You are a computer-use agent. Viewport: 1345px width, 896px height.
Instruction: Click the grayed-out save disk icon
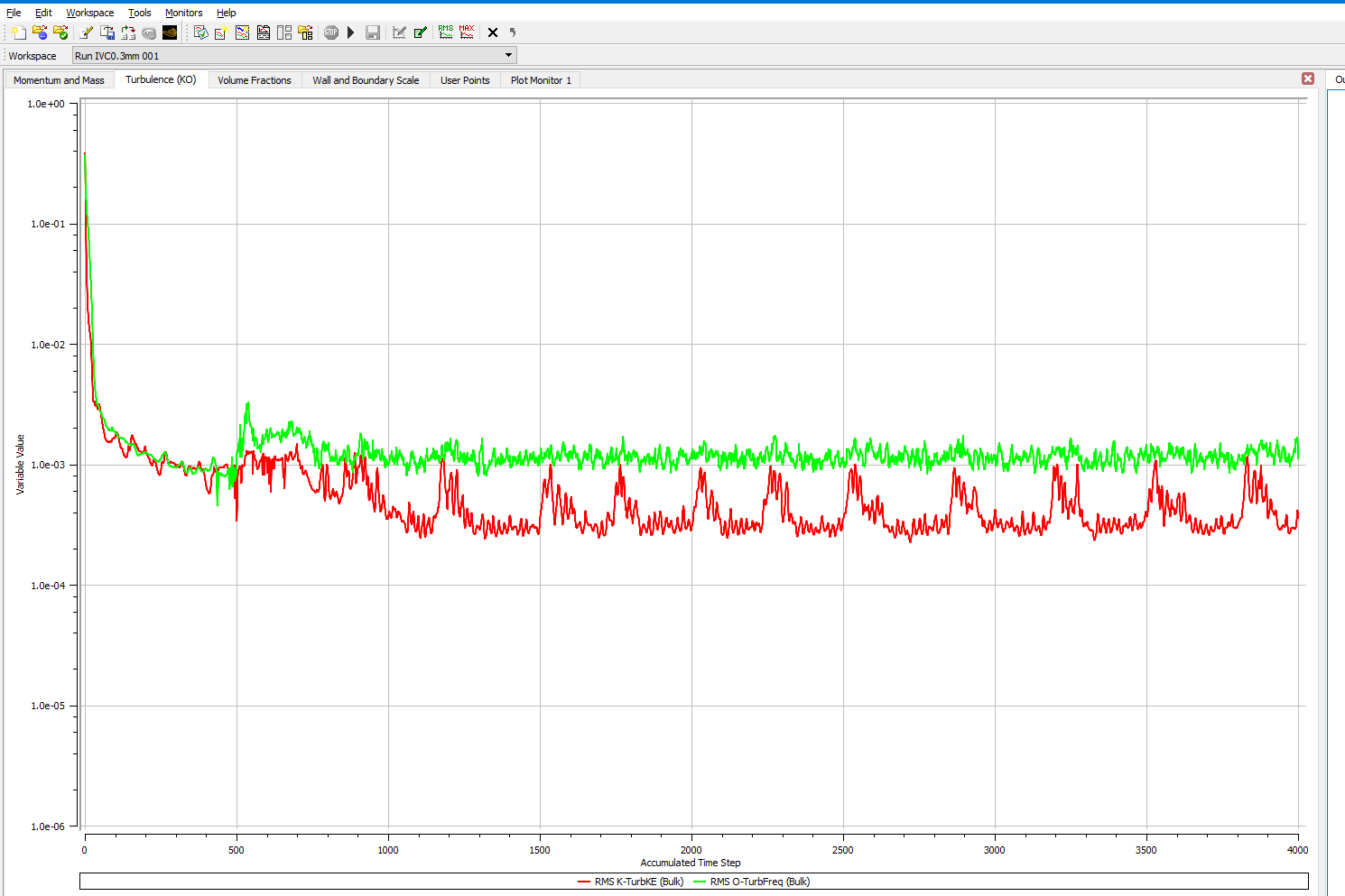pyautogui.click(x=372, y=32)
